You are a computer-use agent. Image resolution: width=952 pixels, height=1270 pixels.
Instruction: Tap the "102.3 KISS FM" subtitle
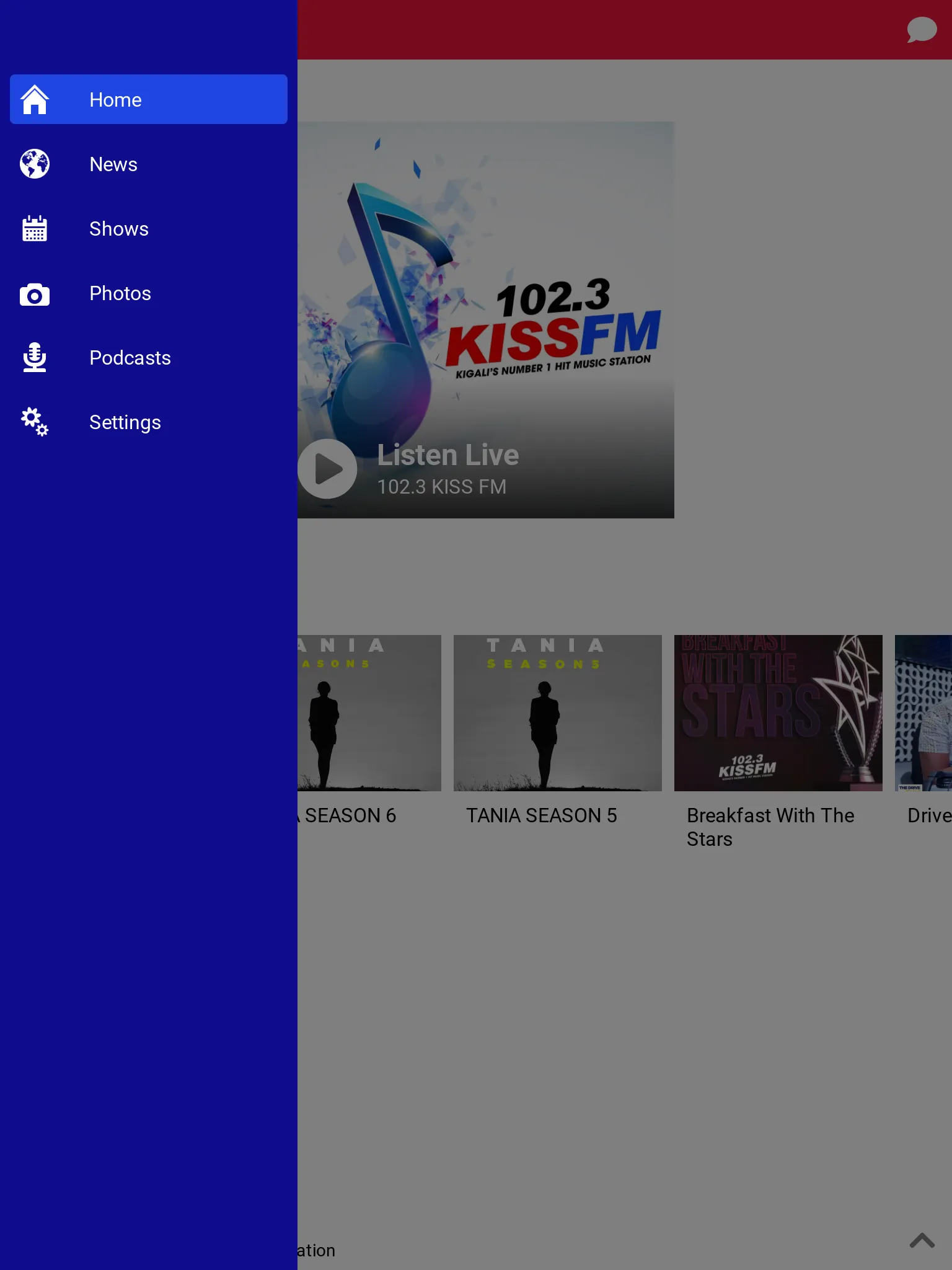point(442,487)
